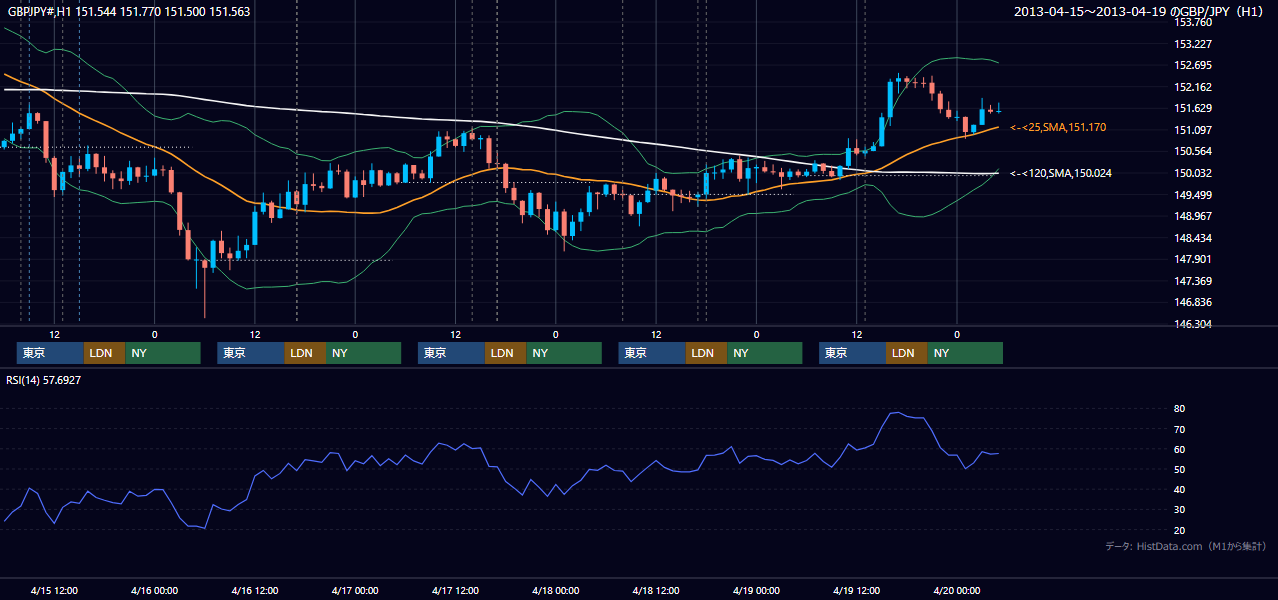Screen dimensions: 1278x600
Task: Click the 4/20 00:00 date label
Action: [957, 591]
